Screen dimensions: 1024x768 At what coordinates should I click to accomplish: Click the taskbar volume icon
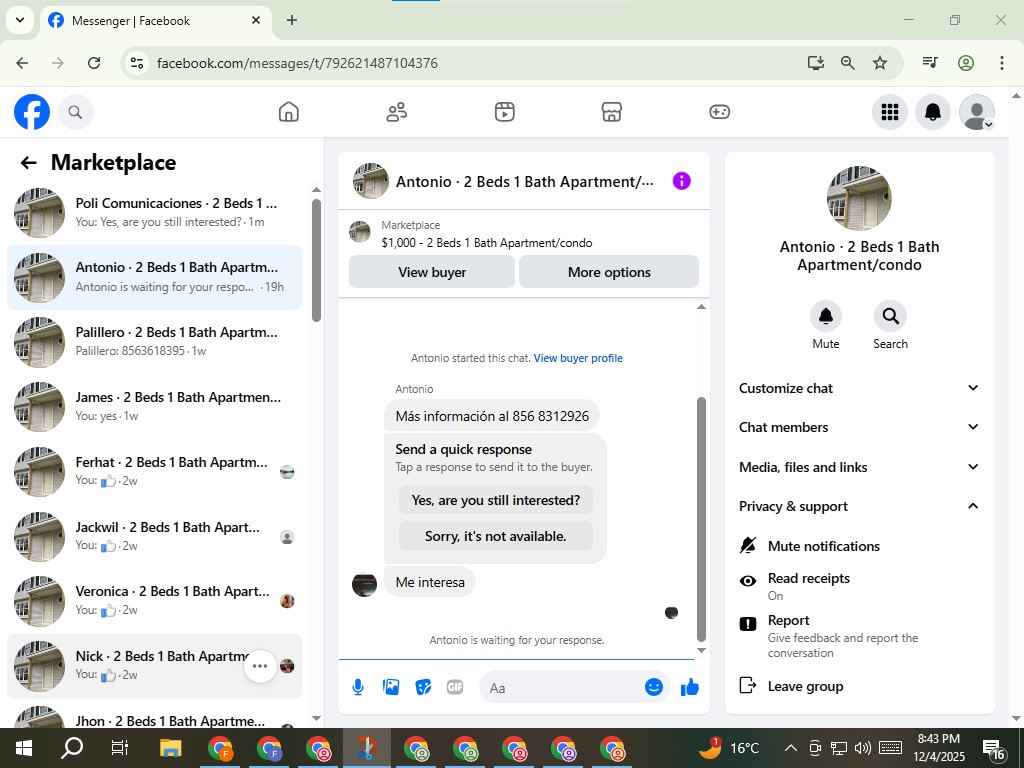(x=863, y=748)
